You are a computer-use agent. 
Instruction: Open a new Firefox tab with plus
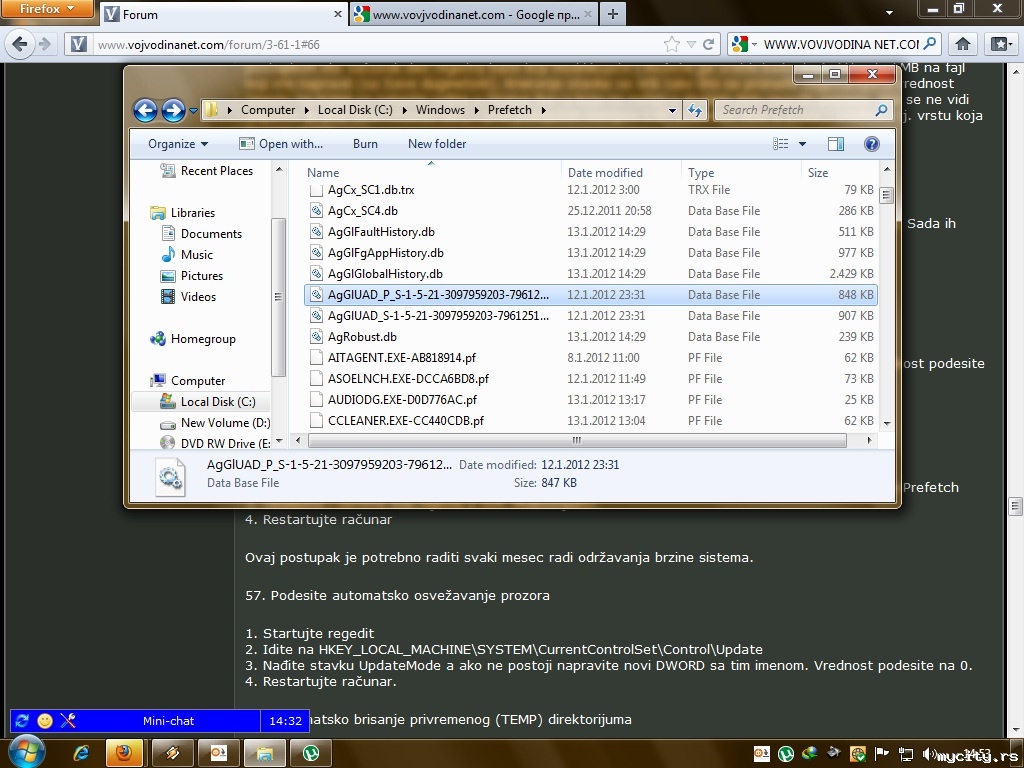point(613,14)
